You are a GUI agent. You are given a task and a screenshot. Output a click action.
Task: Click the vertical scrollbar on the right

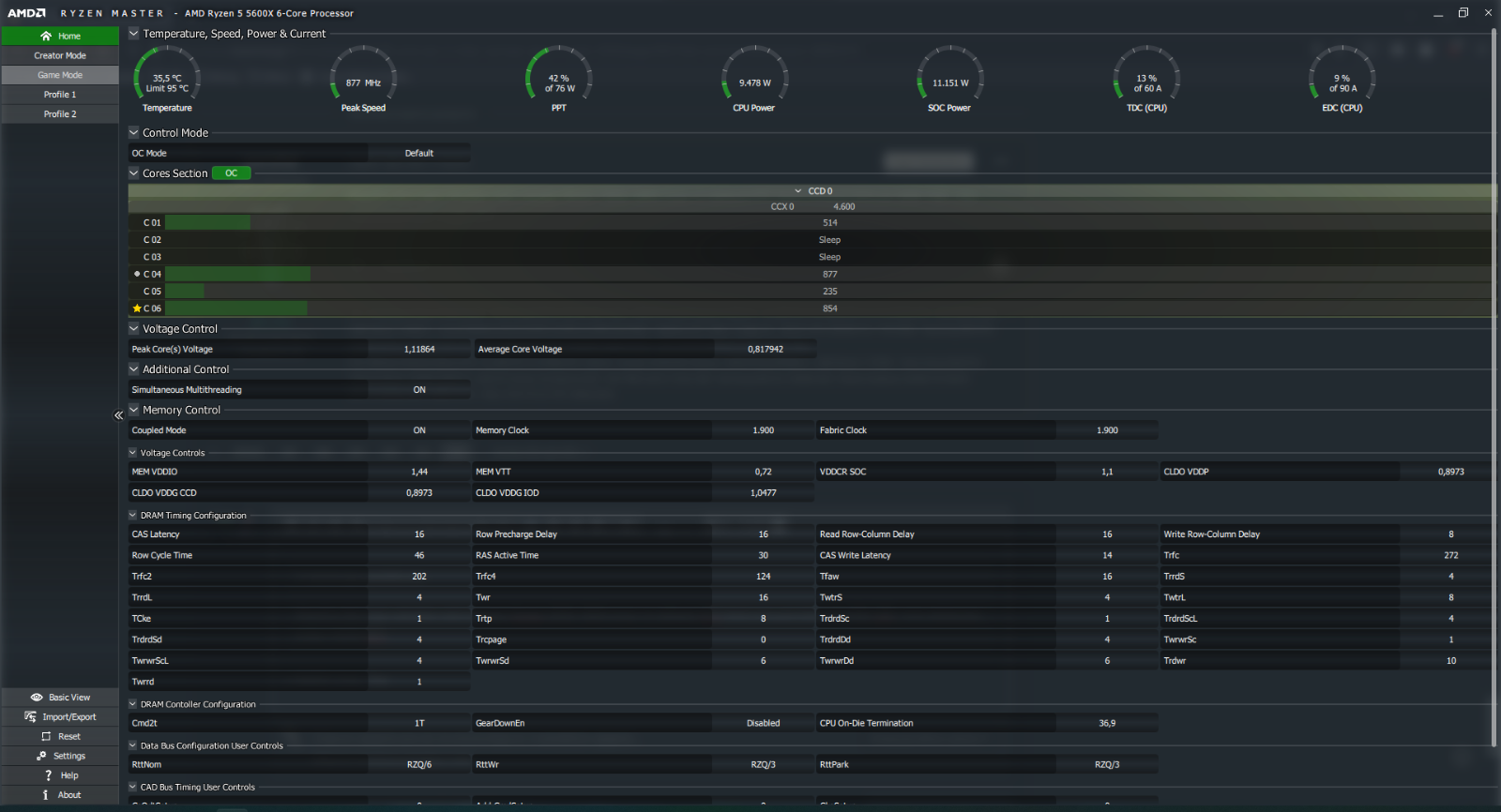[1493, 387]
